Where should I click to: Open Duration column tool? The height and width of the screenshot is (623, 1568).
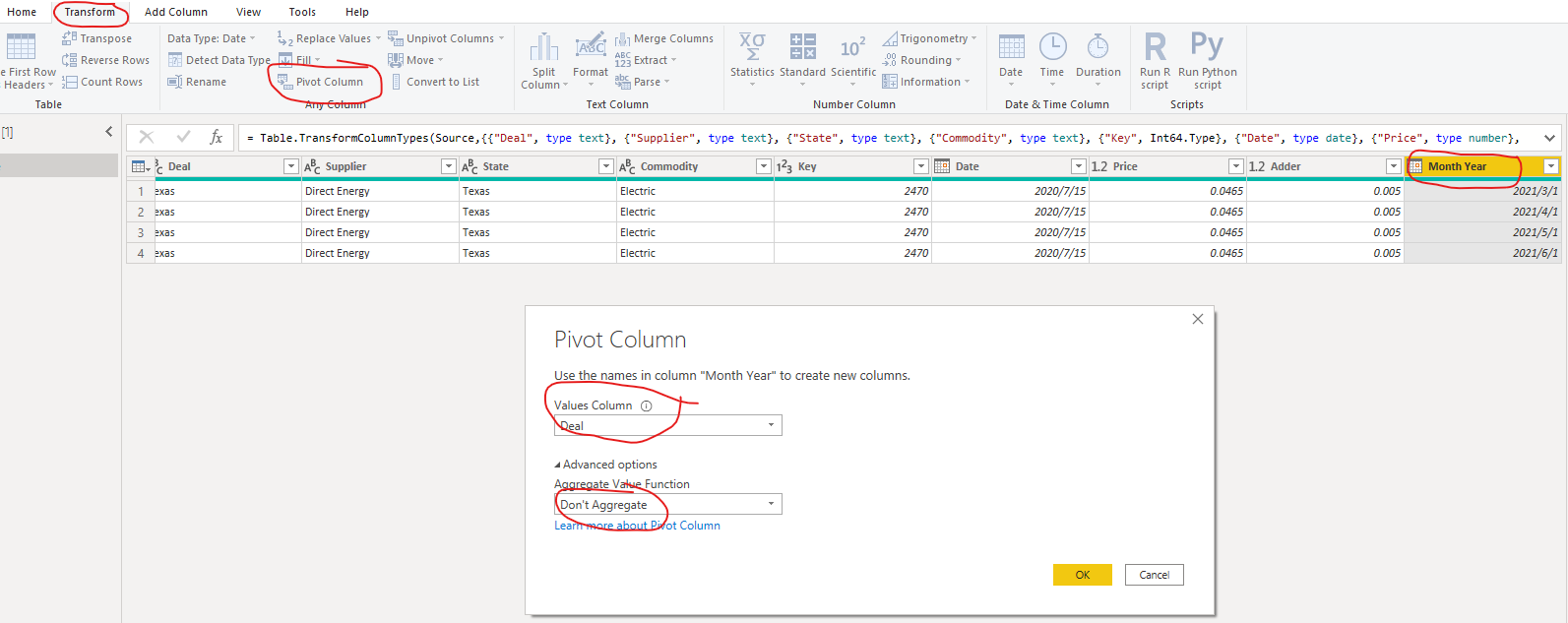click(x=1098, y=59)
